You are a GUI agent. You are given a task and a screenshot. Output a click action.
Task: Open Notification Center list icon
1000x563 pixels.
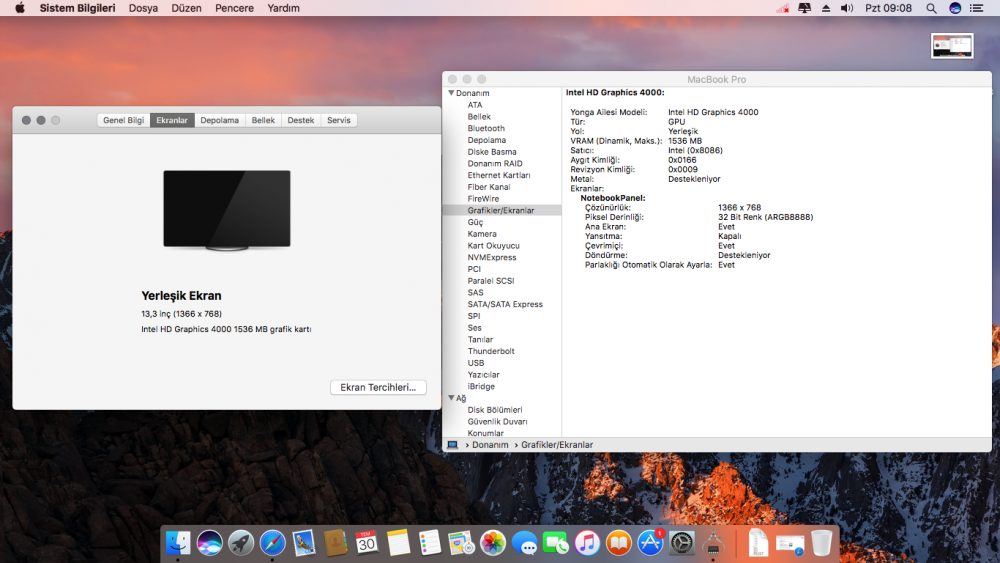[x=976, y=8]
